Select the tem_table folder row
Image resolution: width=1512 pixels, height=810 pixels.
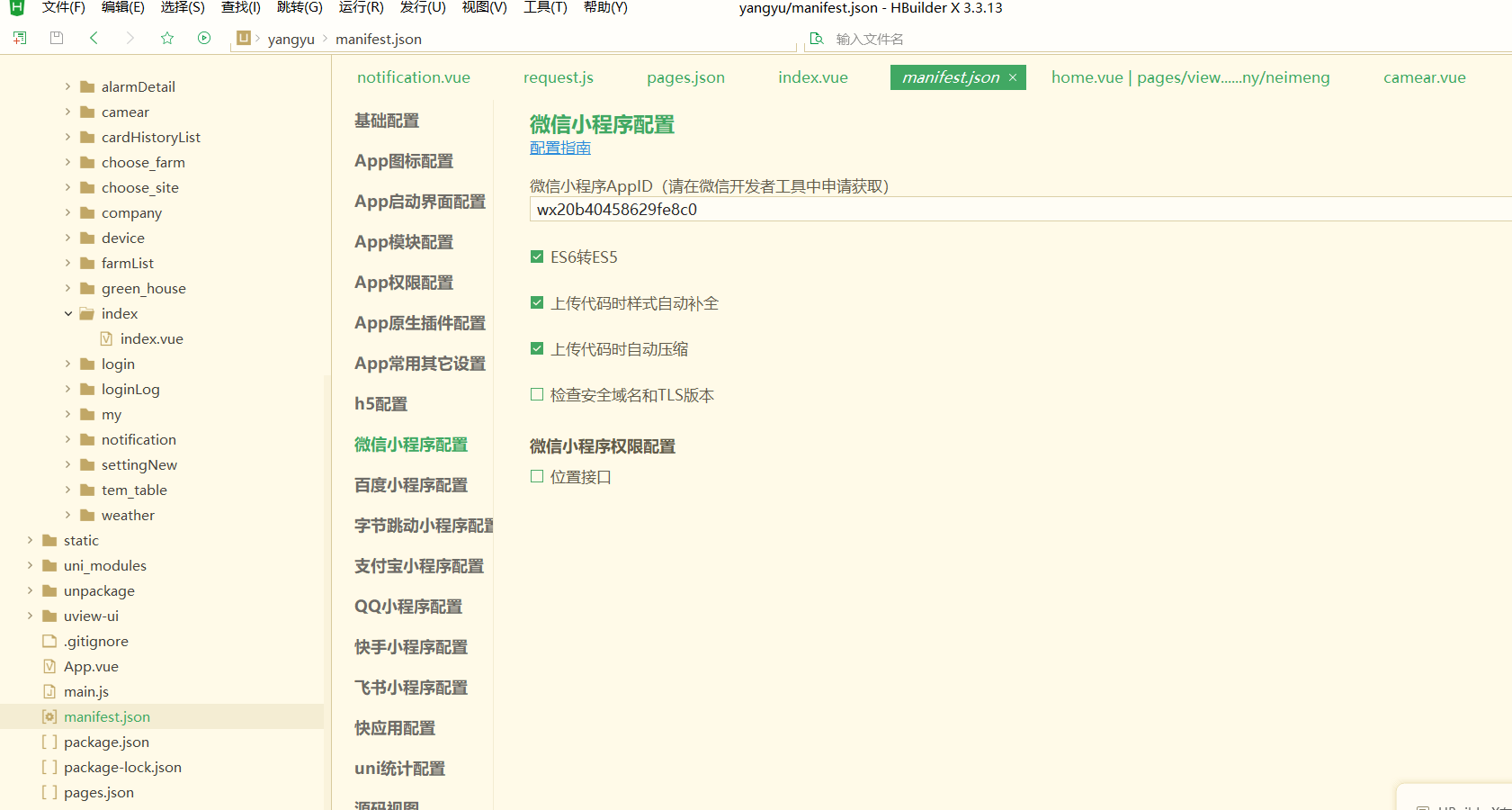point(162,490)
